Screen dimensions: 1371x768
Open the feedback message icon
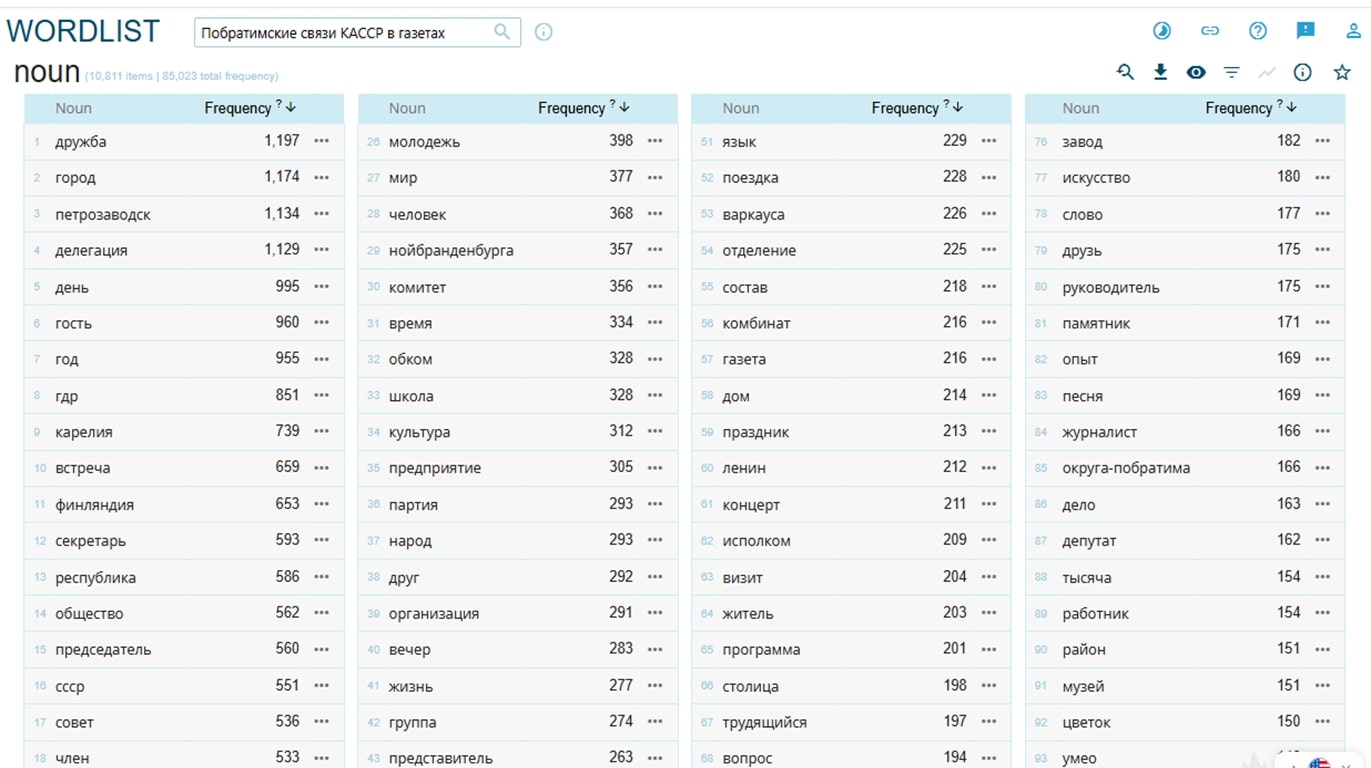point(1305,31)
